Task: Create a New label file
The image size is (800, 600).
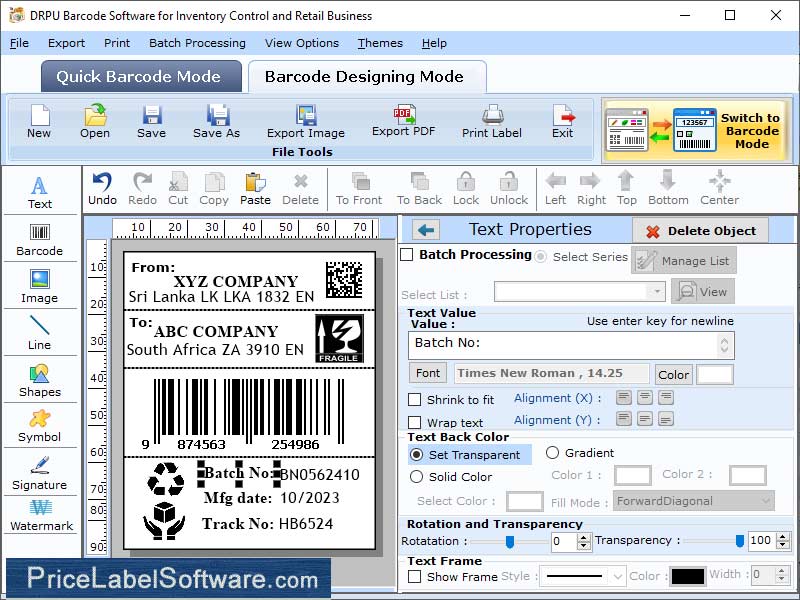Action: coord(39,121)
